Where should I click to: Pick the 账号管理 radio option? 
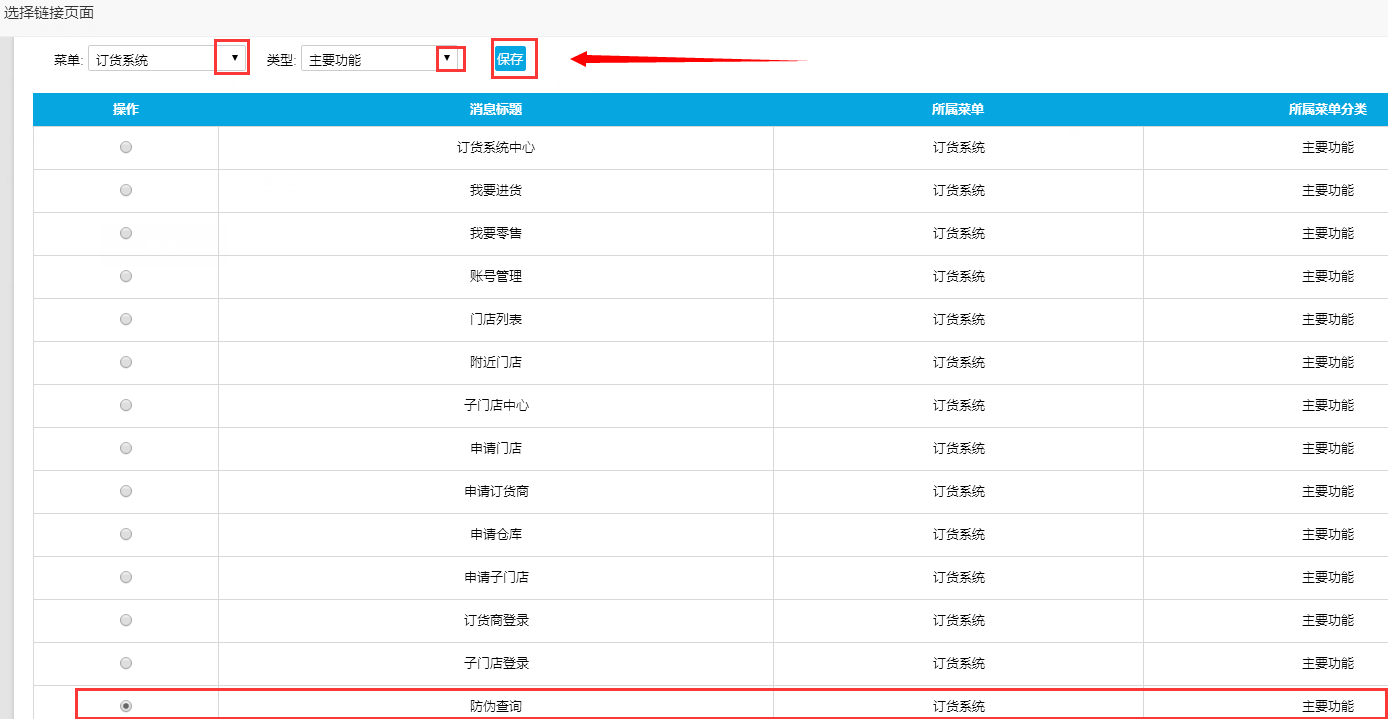126,276
